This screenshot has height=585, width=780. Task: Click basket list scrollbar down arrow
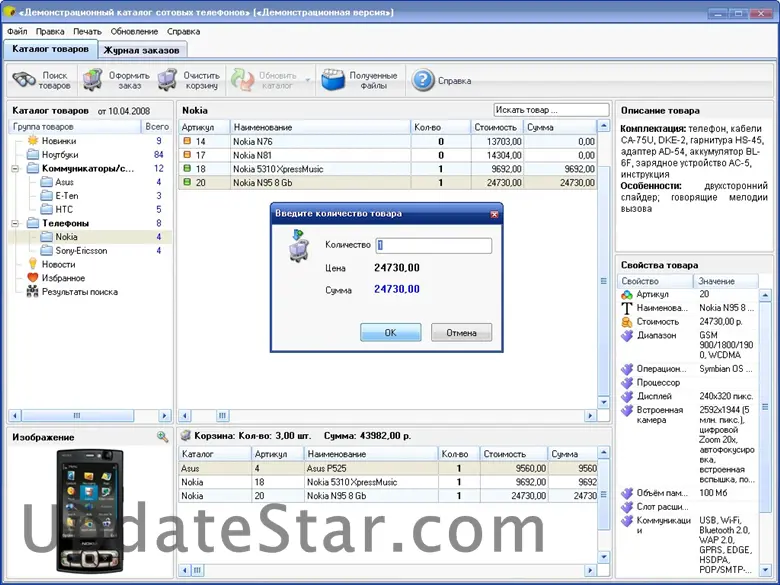[603, 557]
